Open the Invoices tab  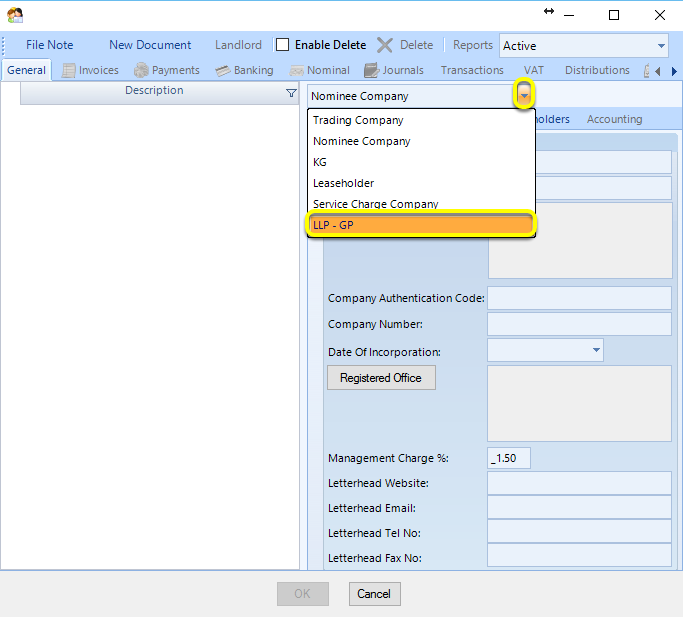point(90,70)
